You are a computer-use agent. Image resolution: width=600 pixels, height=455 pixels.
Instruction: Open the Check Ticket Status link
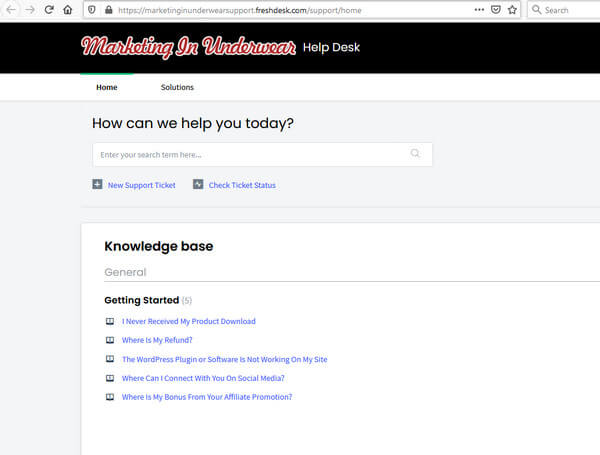point(242,185)
